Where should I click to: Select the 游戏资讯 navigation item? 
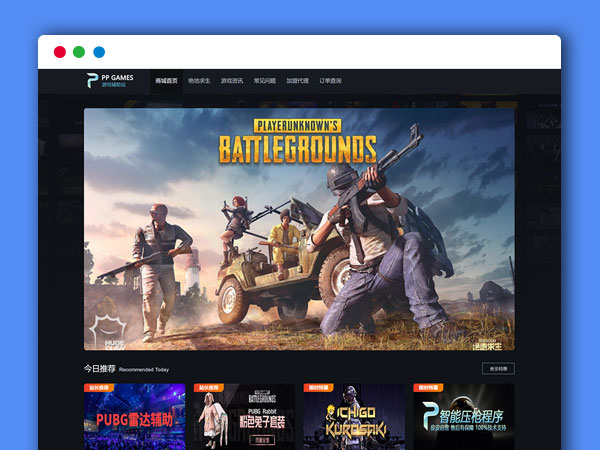(x=232, y=80)
